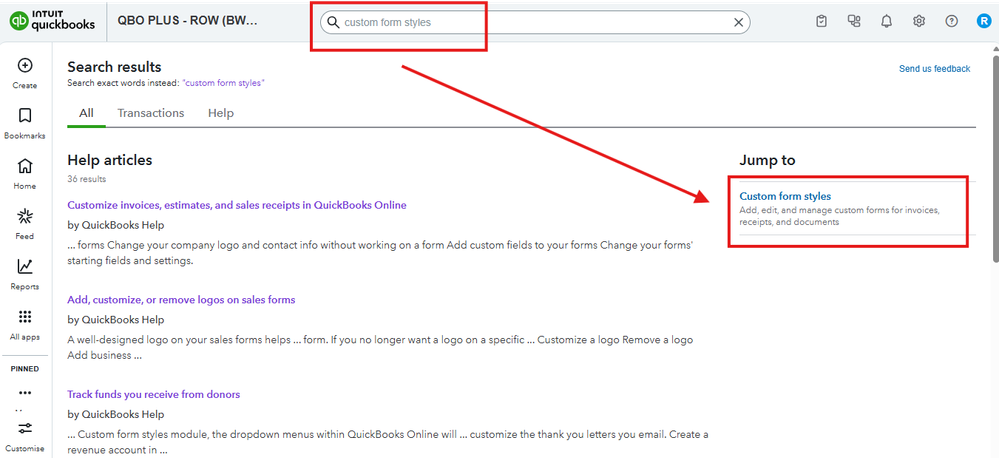Open 'Track funds you receive from donors' article
The image size is (999, 458).
(154, 394)
